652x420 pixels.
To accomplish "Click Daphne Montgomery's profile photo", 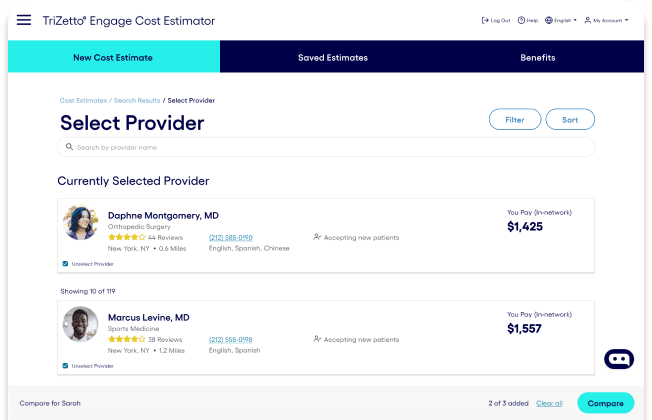I will [x=81, y=222].
